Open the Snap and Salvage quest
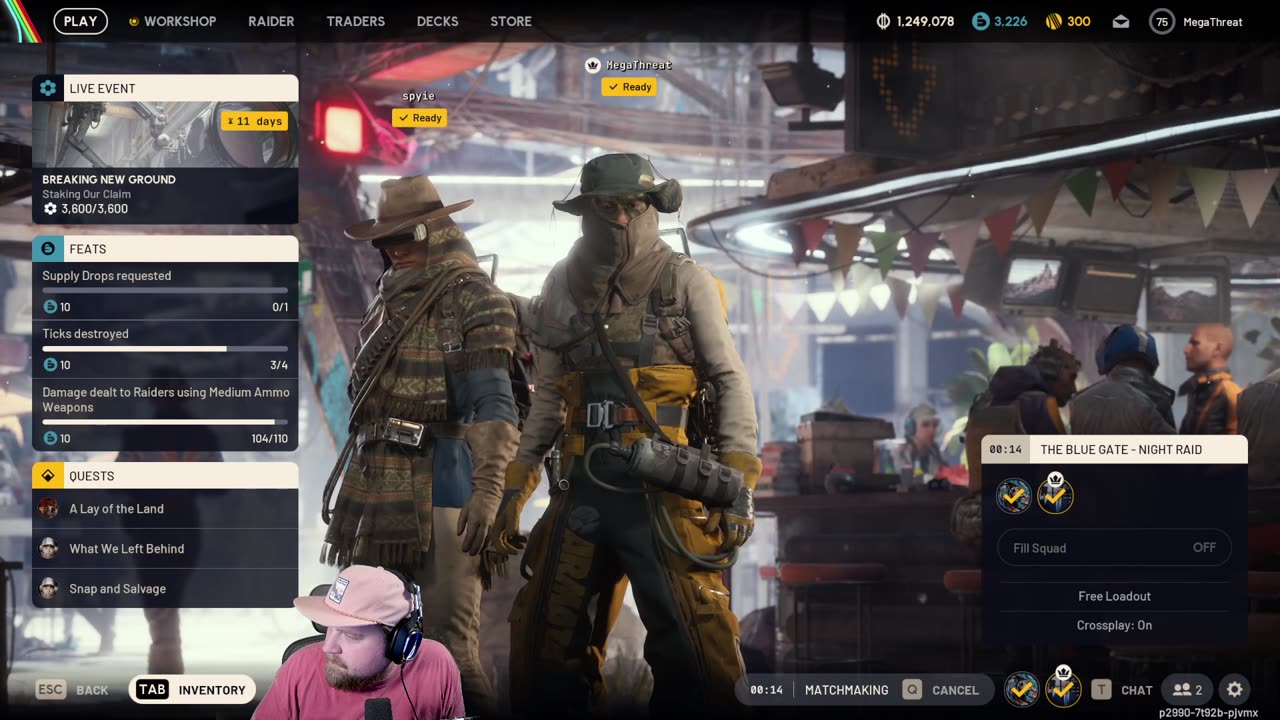Viewport: 1280px width, 720px height. click(165, 588)
